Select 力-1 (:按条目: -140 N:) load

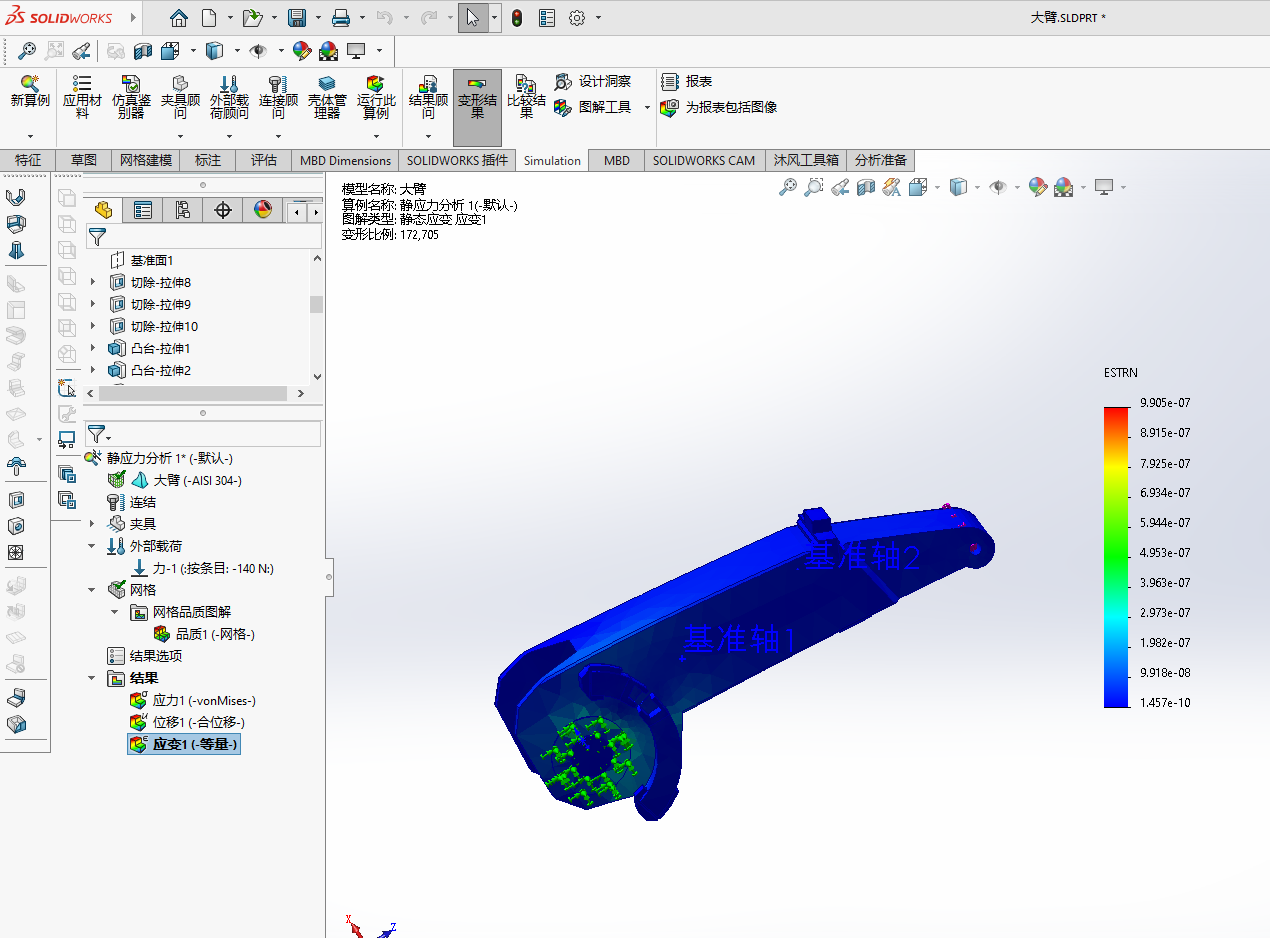pyautogui.click(x=203, y=568)
